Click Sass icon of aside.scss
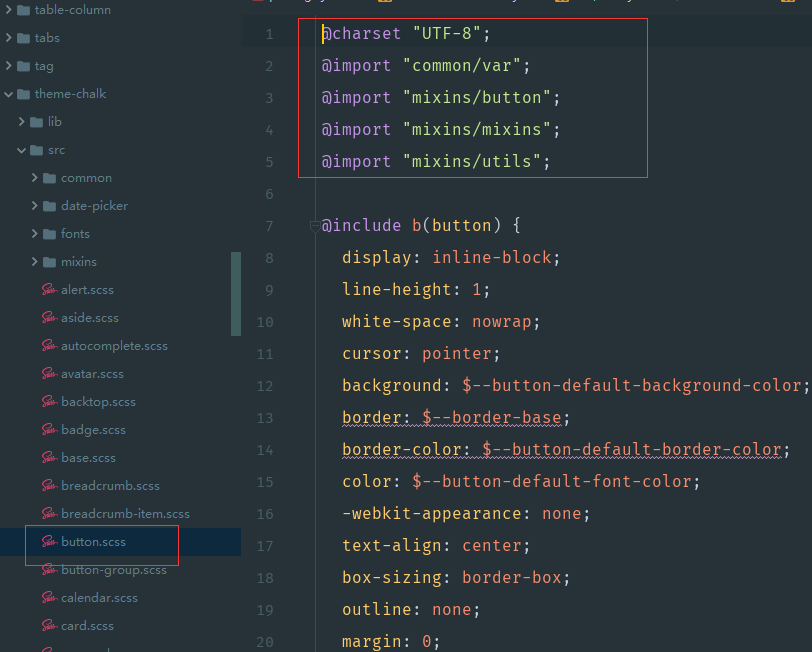This screenshot has height=652, width=812. click(x=49, y=317)
